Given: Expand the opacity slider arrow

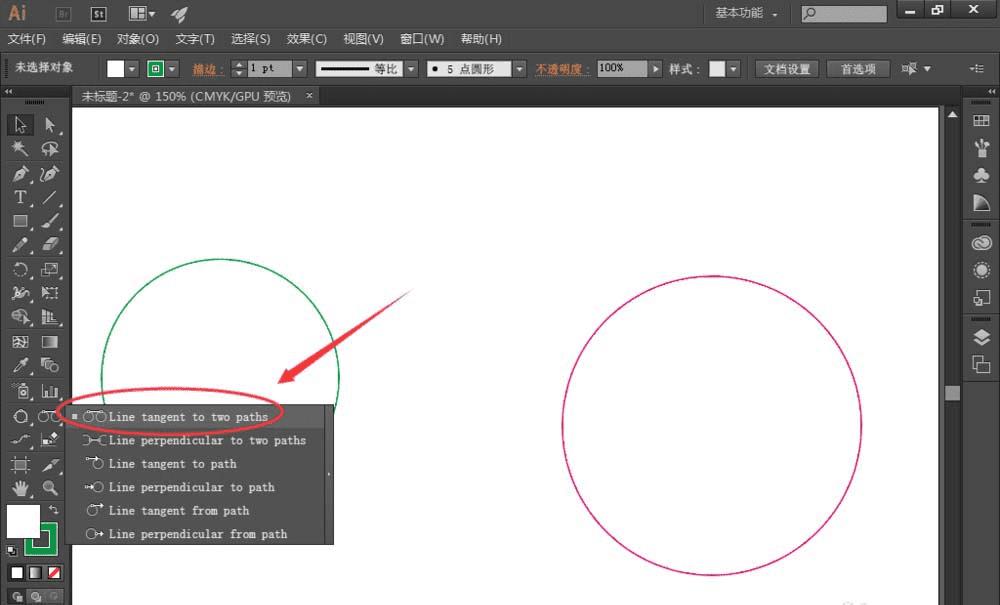Looking at the screenshot, I should (x=655, y=69).
